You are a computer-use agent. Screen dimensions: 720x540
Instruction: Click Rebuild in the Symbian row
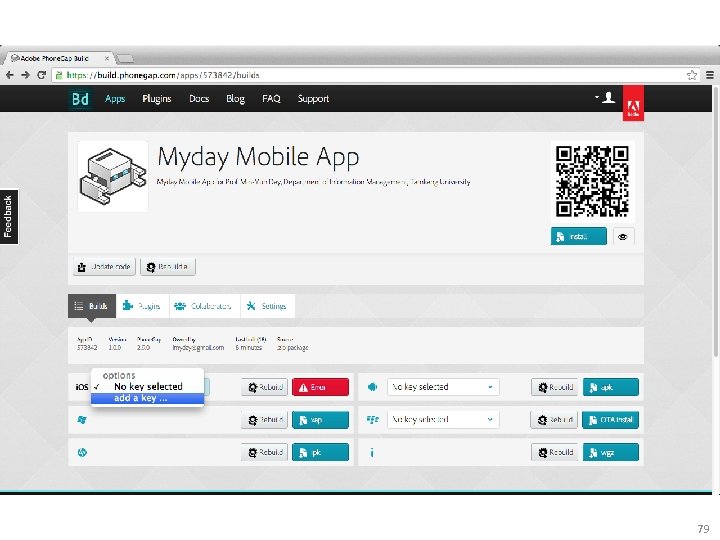(555, 452)
